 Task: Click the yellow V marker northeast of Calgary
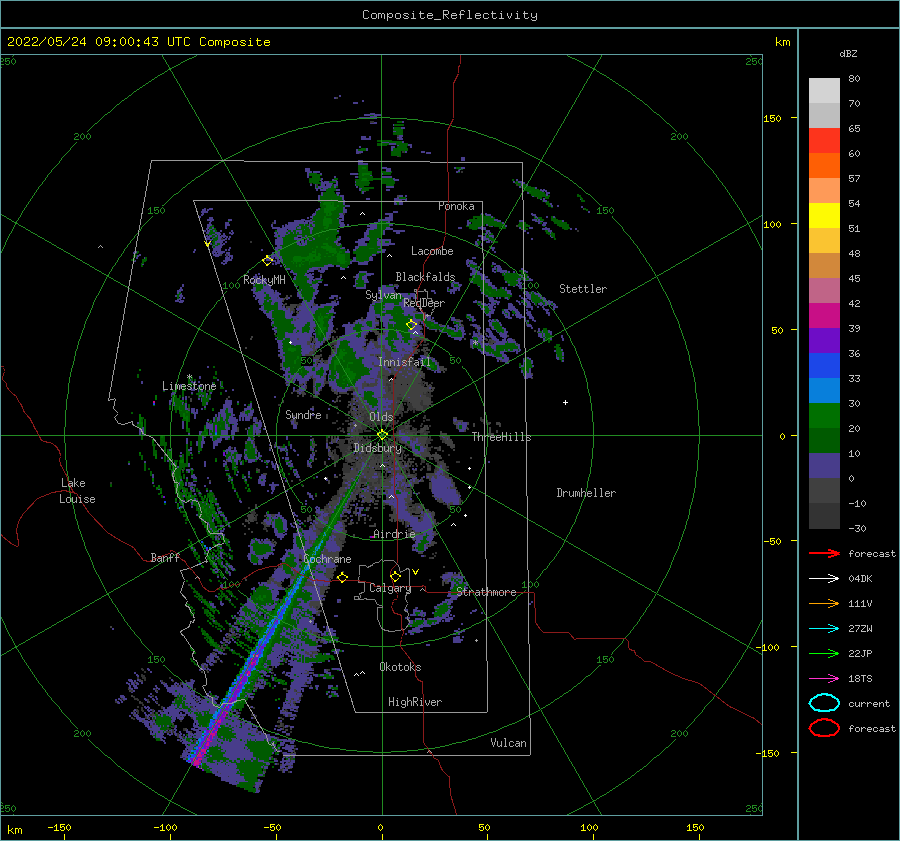click(x=415, y=572)
